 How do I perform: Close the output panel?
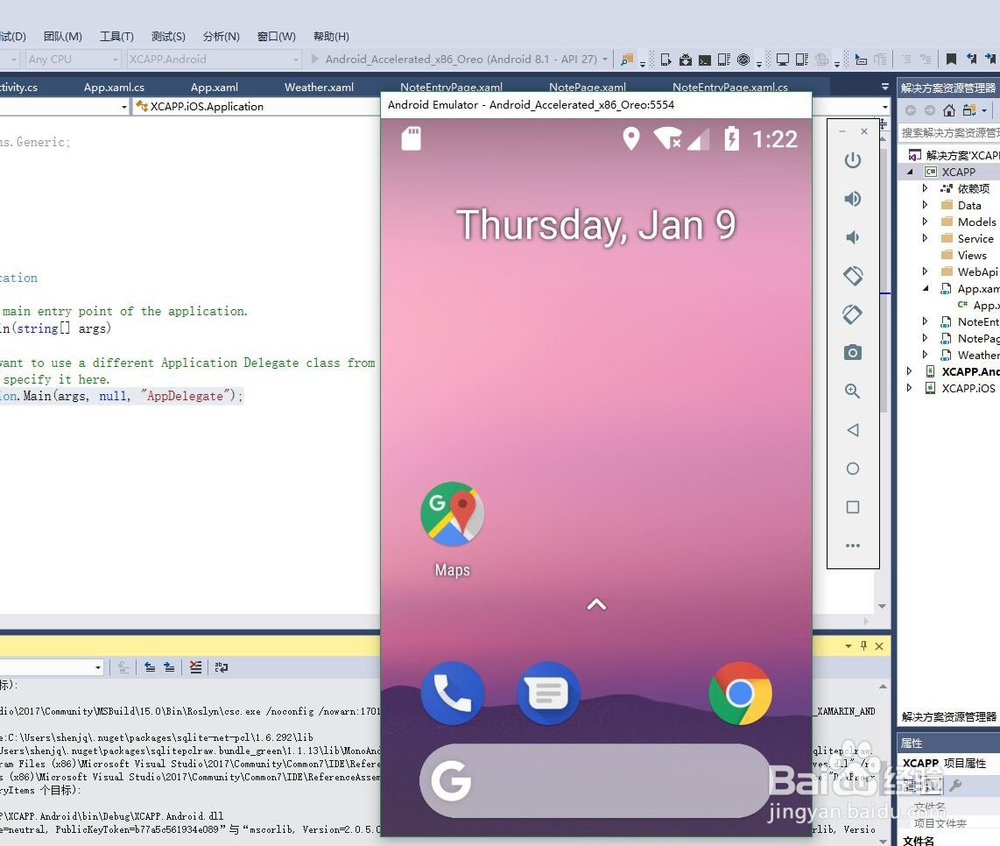879,646
